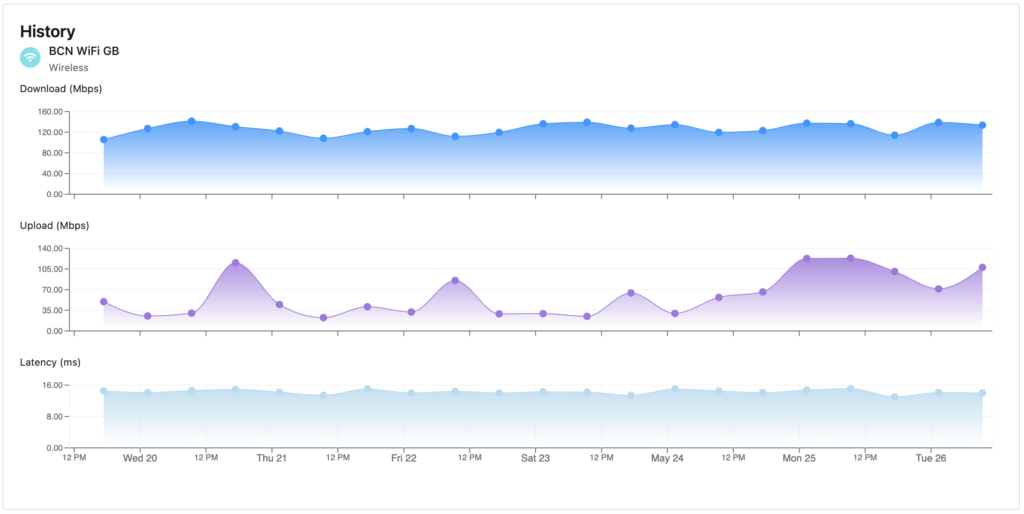
Task: Select Upload peak point between Fri 22 and Sat 23
Action: point(455,280)
